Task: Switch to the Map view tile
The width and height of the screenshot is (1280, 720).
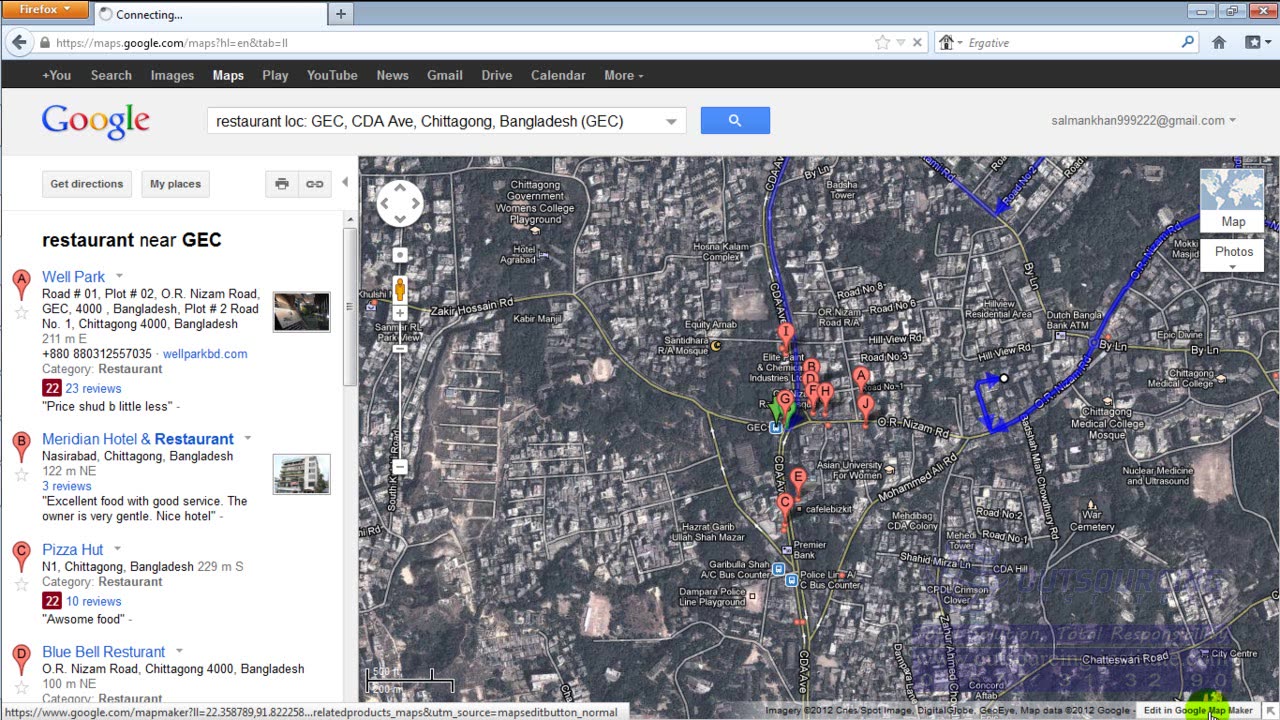Action: point(1232,202)
